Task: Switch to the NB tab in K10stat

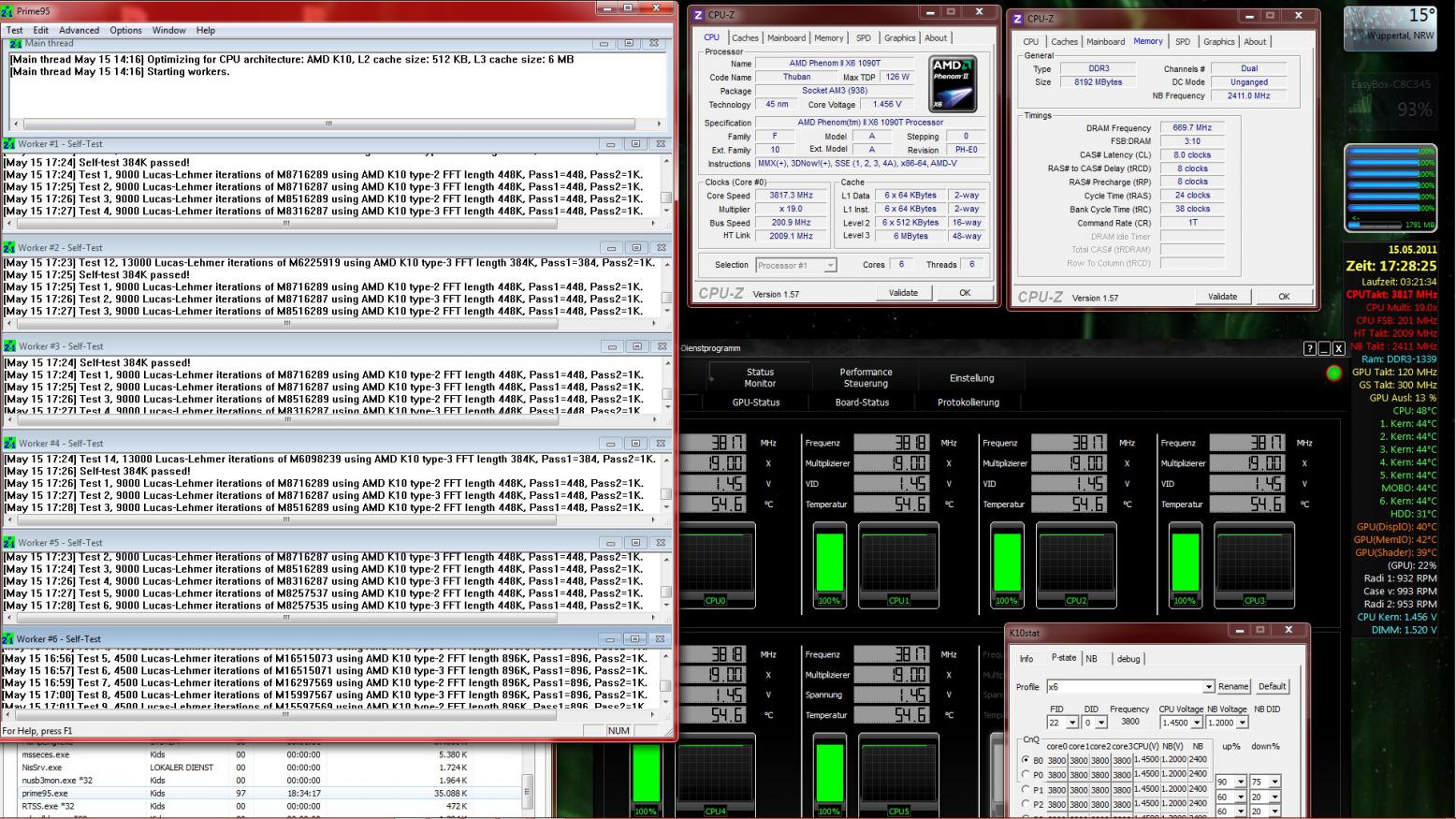Action: click(x=1091, y=659)
